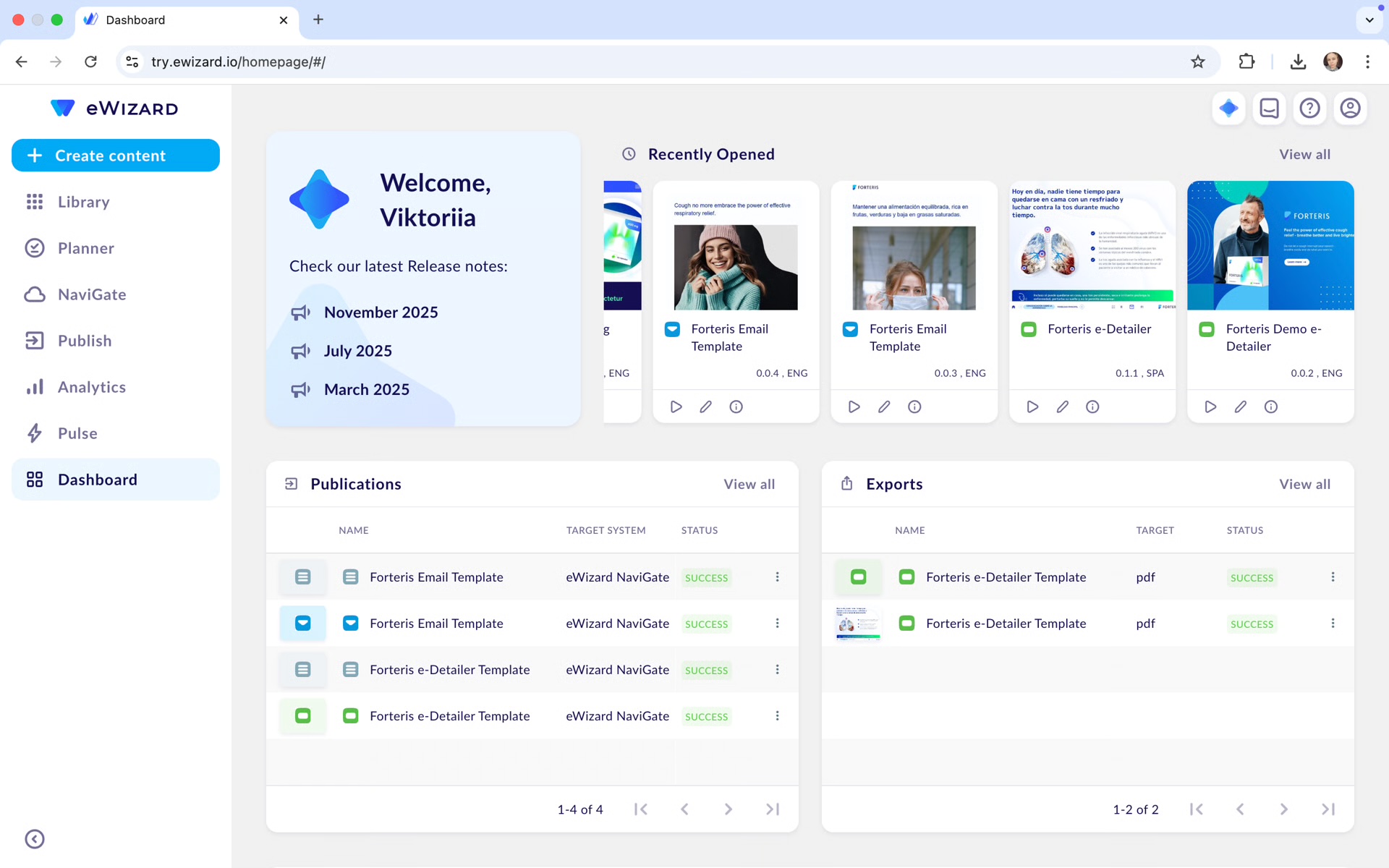This screenshot has width=1389, height=868.
Task: Go to last page in Publications
Action: (x=773, y=809)
